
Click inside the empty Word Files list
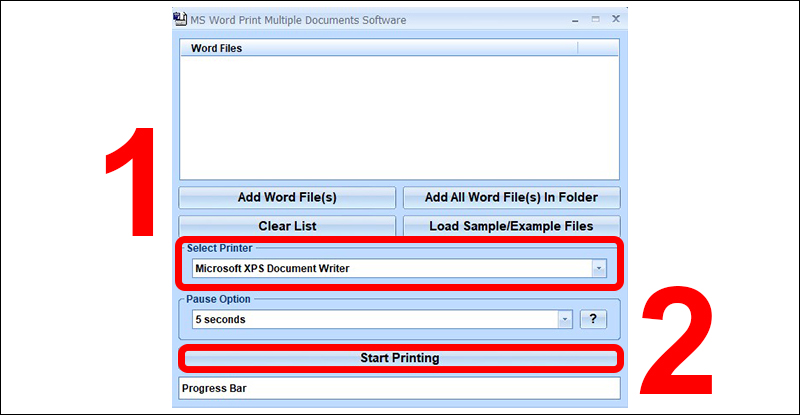click(400, 115)
